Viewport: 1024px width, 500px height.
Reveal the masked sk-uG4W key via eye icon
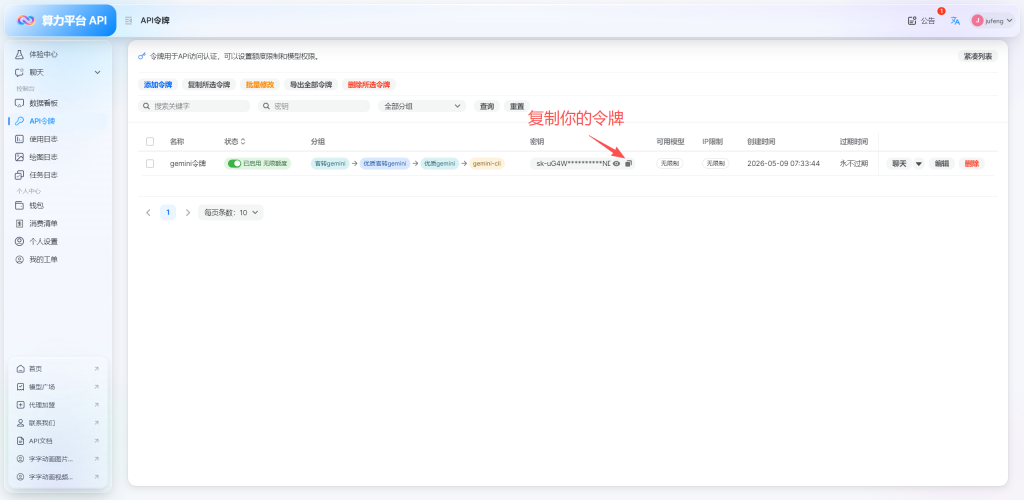[x=616, y=163]
